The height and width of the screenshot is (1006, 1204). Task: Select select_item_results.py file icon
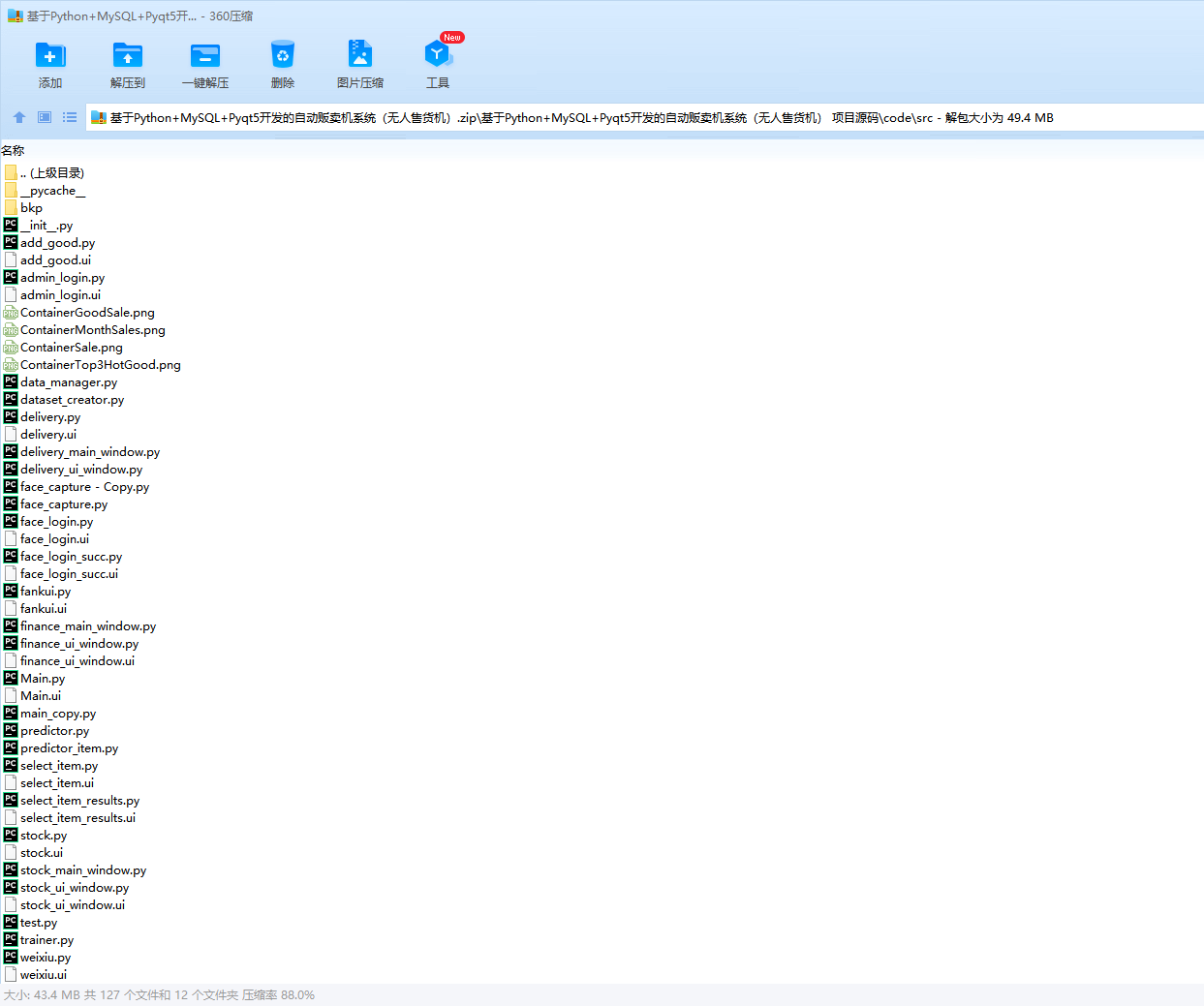click(11, 800)
